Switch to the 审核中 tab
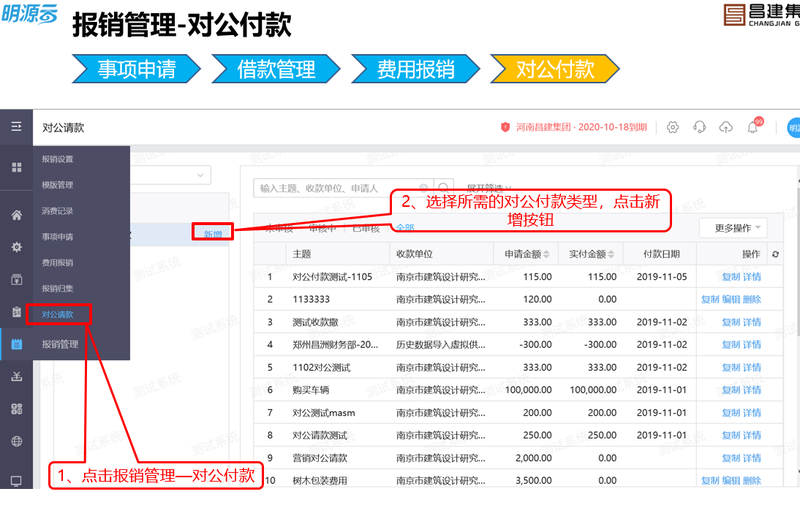 coord(323,228)
